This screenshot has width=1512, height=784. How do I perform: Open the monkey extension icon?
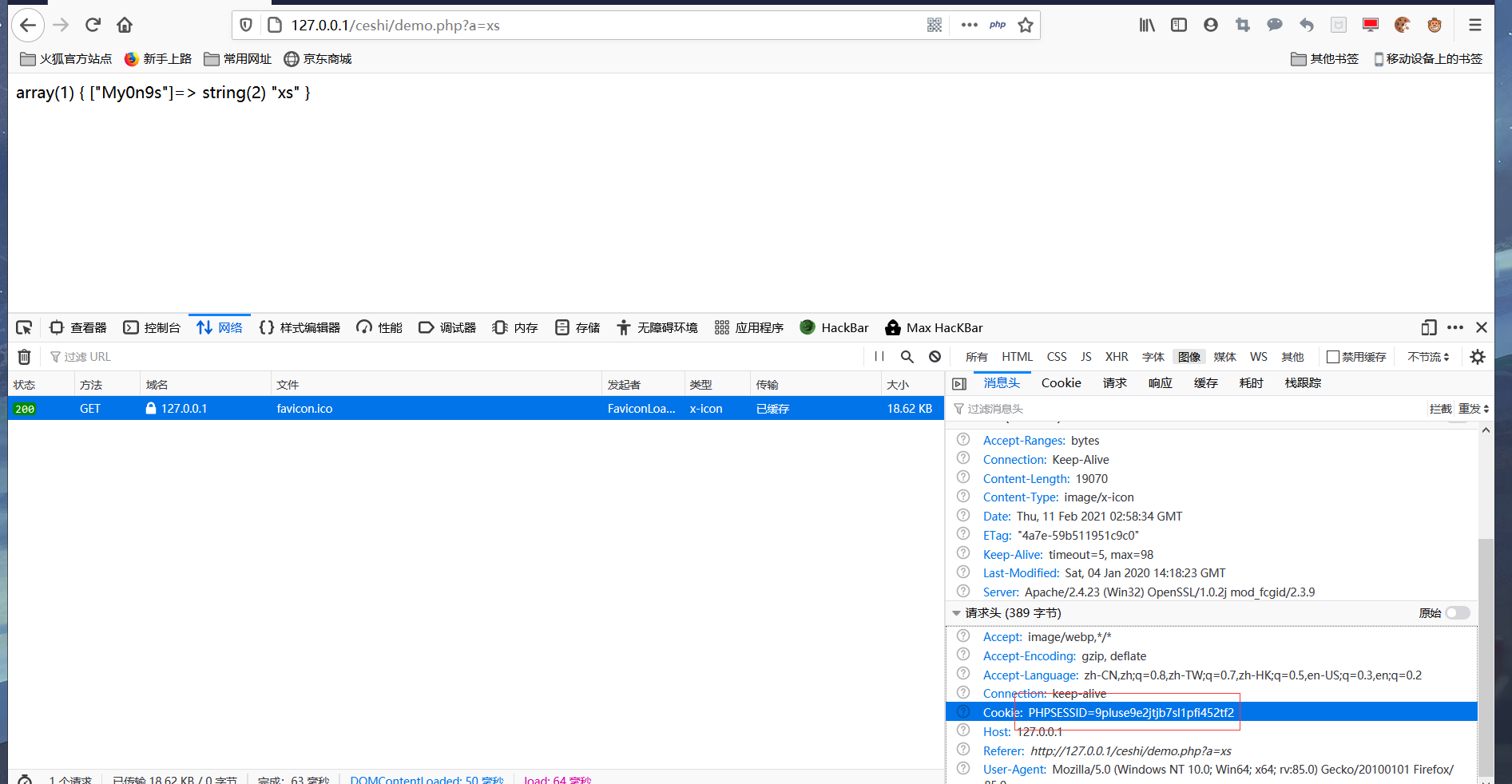[x=1435, y=26]
